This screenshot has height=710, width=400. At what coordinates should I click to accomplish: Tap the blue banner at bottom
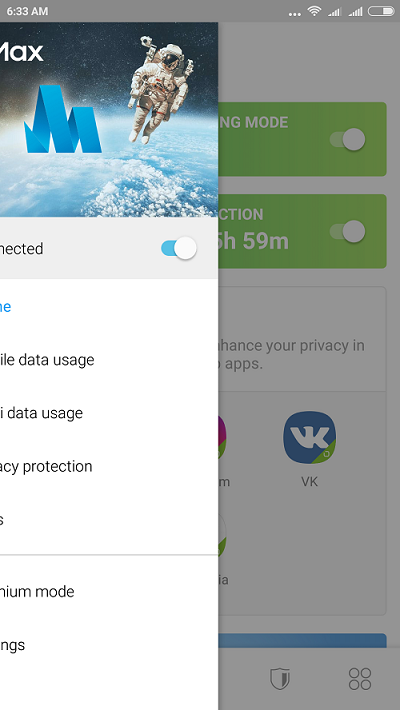pyautogui.click(x=302, y=640)
